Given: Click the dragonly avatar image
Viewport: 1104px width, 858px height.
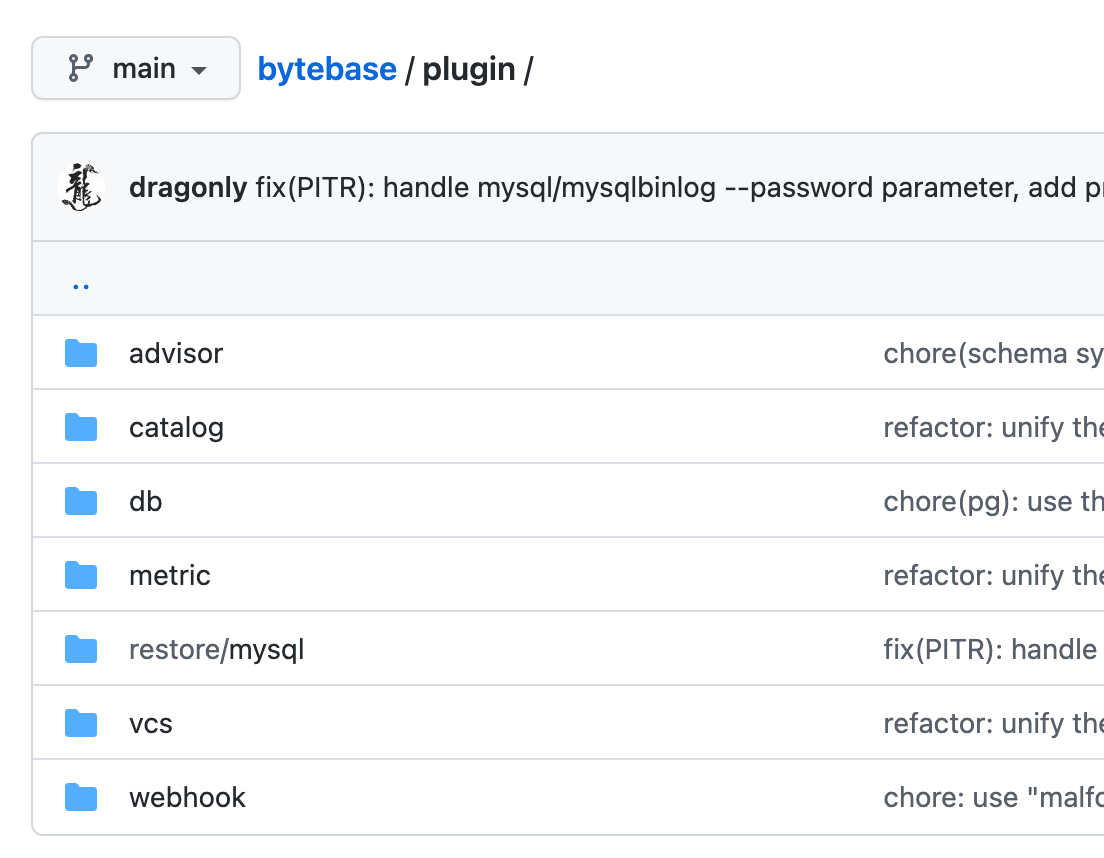Looking at the screenshot, I should pos(82,187).
